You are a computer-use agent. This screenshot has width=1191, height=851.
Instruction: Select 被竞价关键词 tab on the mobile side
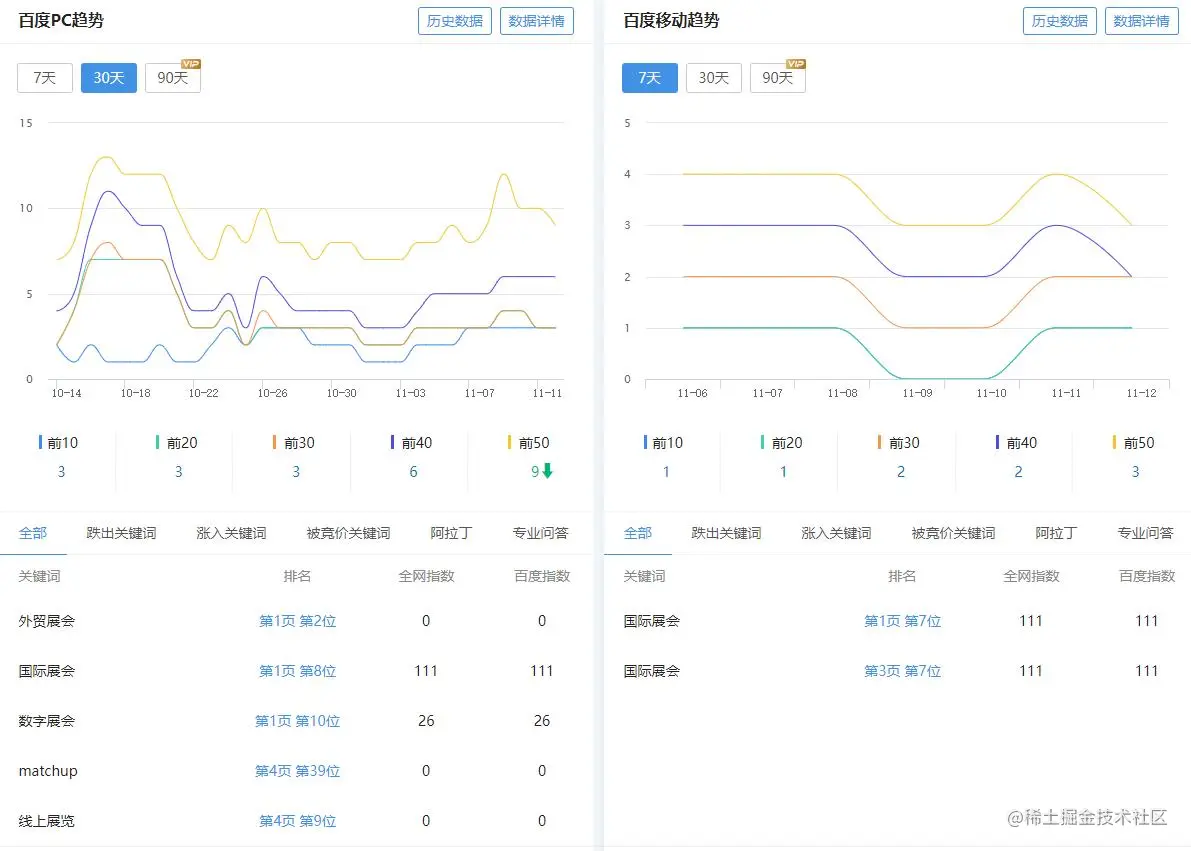(x=953, y=533)
